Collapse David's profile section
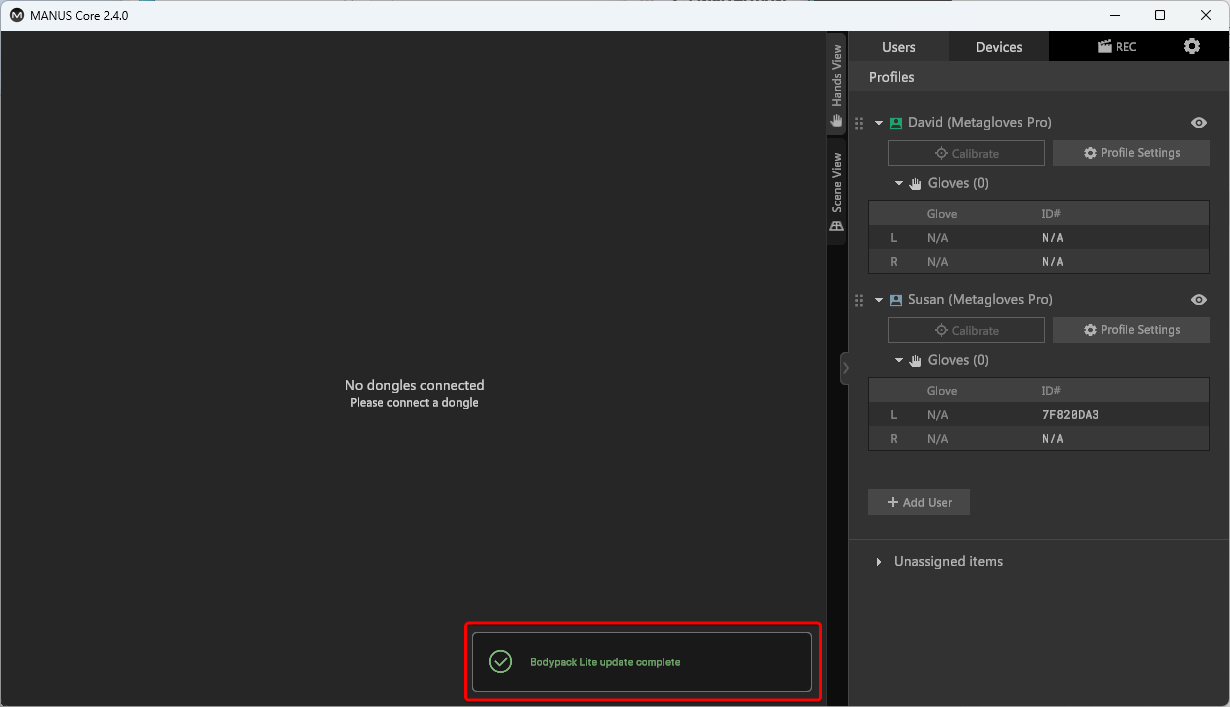 click(x=879, y=123)
